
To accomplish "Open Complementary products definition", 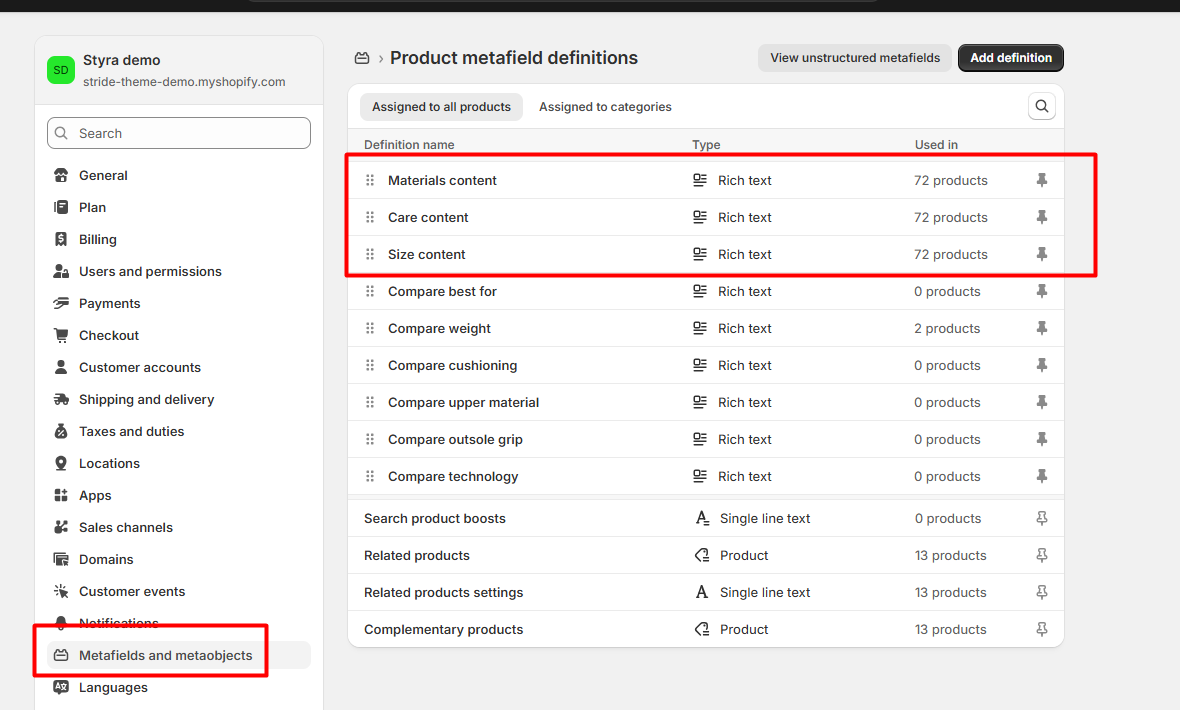I will click(443, 629).
